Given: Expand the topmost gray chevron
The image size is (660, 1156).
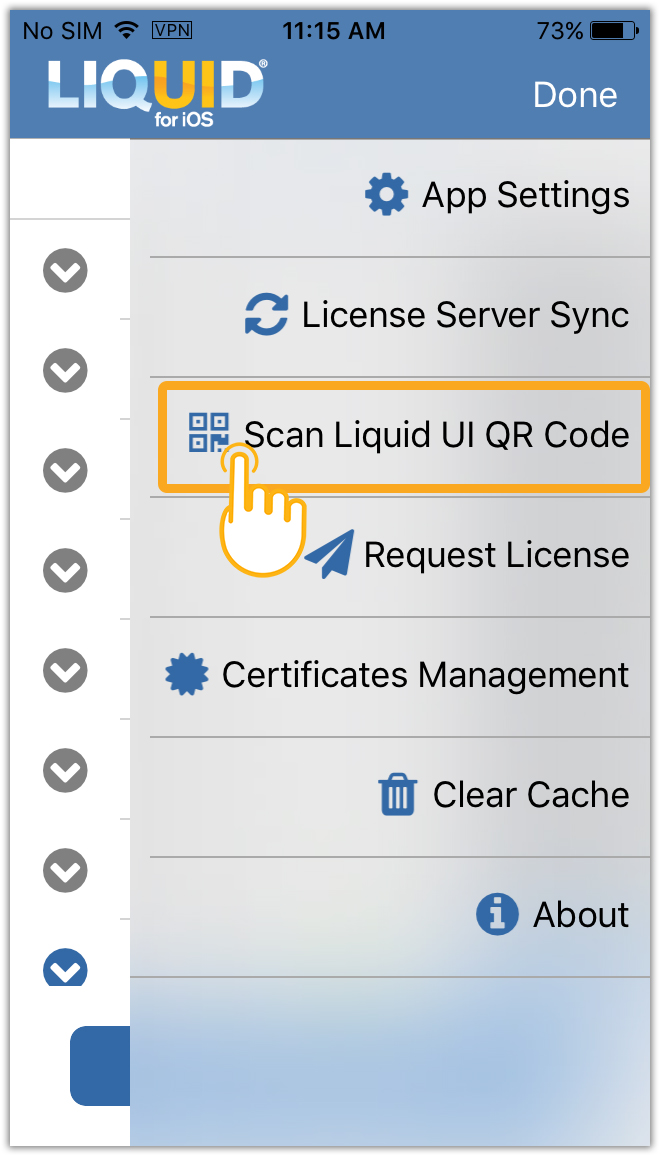Looking at the screenshot, I should (66, 271).
